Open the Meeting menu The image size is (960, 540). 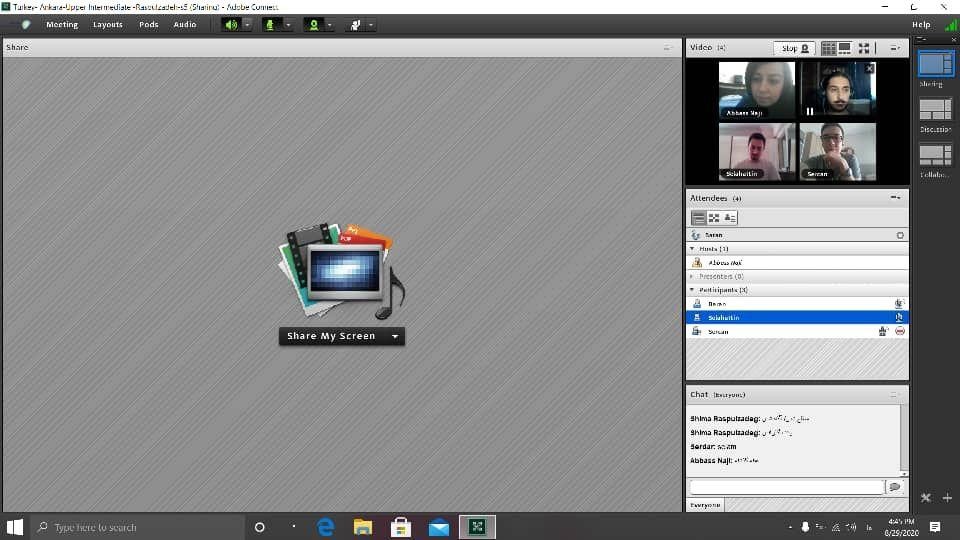61,24
